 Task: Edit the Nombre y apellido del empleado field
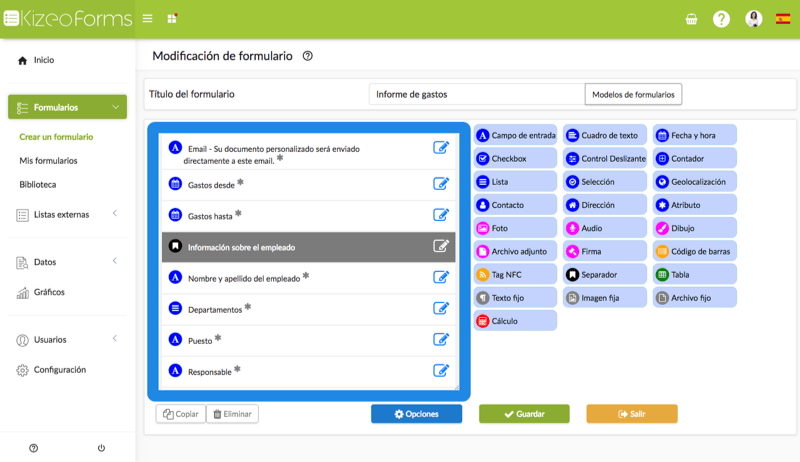point(441,277)
